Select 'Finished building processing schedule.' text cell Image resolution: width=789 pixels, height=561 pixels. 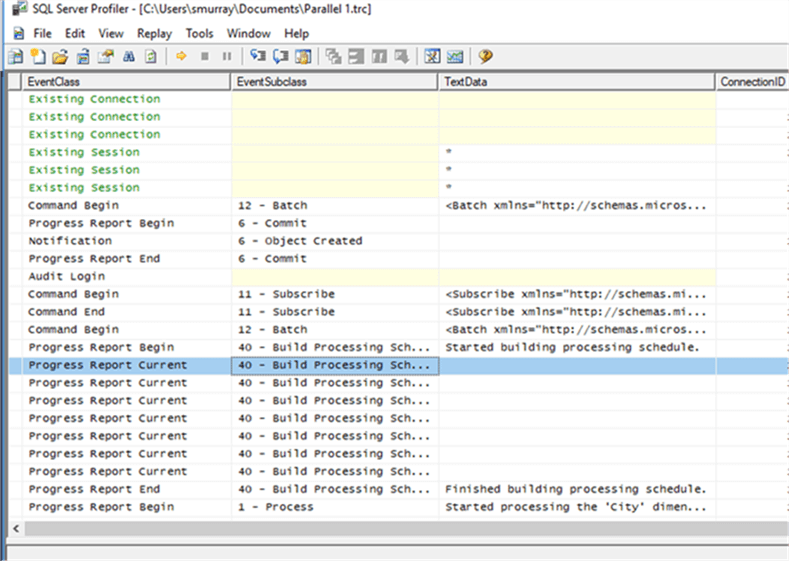[575, 489]
